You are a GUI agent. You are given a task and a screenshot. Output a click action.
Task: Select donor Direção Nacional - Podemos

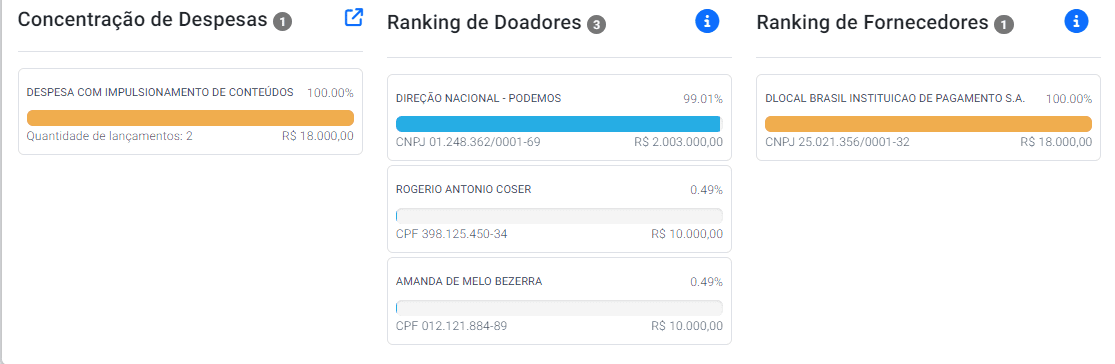point(560,117)
